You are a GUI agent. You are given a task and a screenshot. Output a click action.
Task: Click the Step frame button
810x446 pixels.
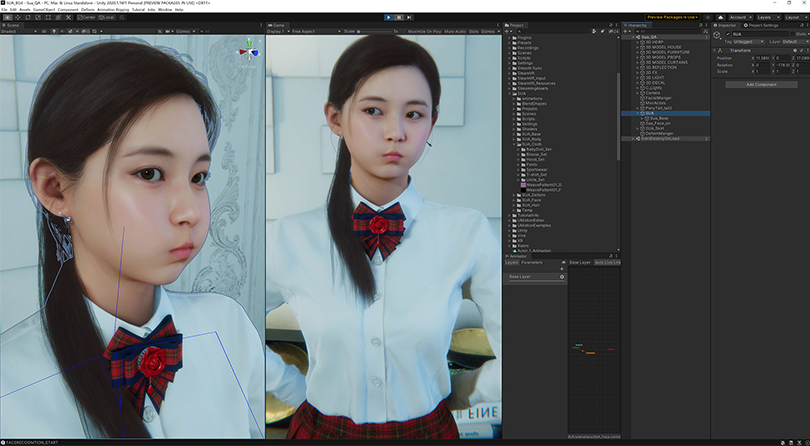pyautogui.click(x=409, y=17)
